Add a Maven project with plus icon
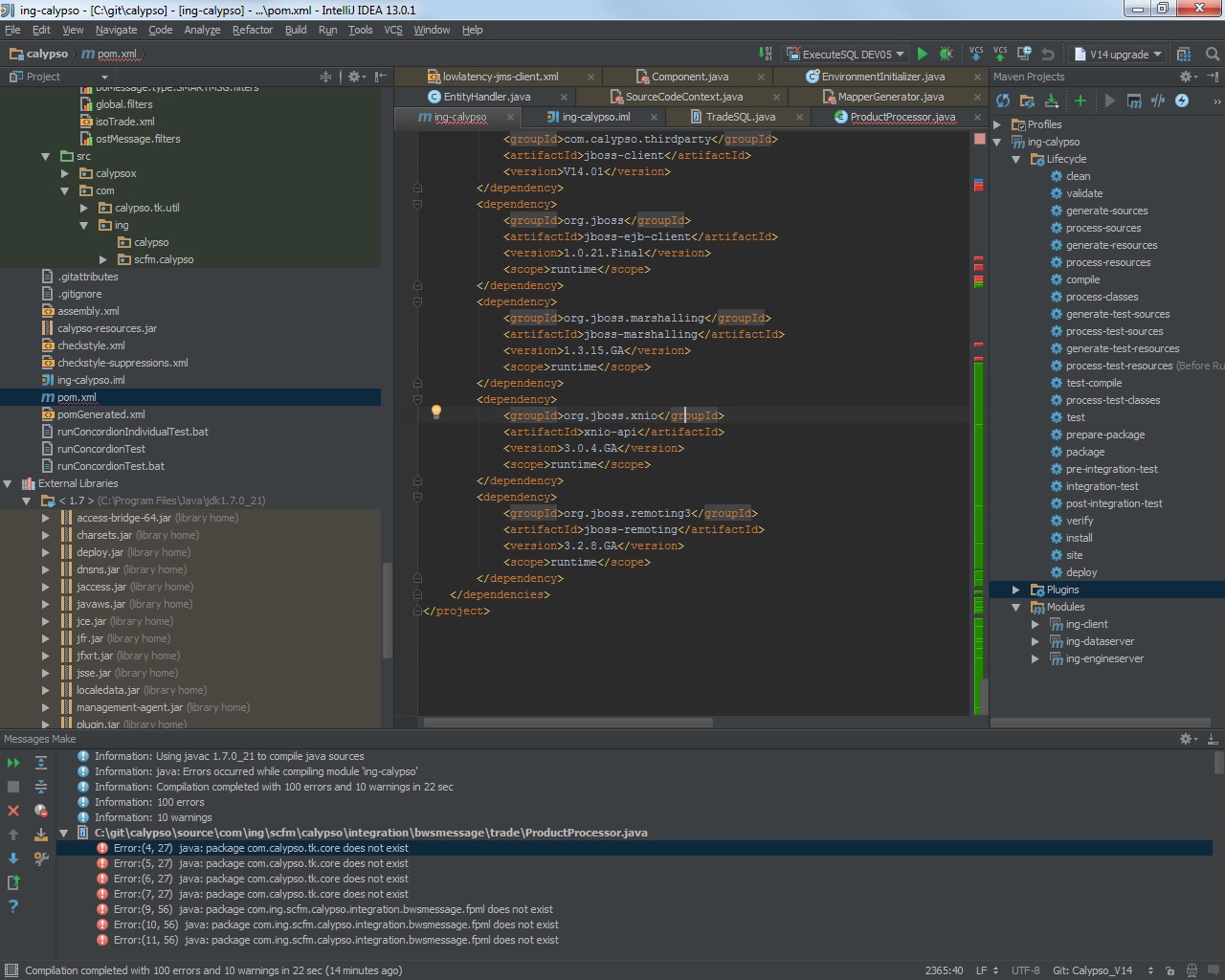This screenshot has width=1225, height=980. pos(1080,100)
